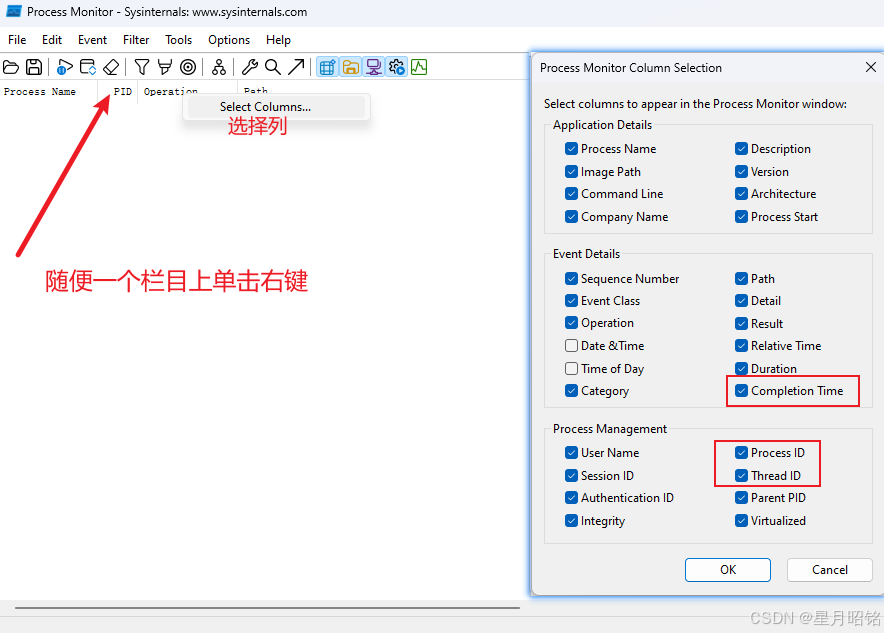The image size is (884, 633).
Task: Toggle the Autoscroll toolbar icon
Action: 88,67
